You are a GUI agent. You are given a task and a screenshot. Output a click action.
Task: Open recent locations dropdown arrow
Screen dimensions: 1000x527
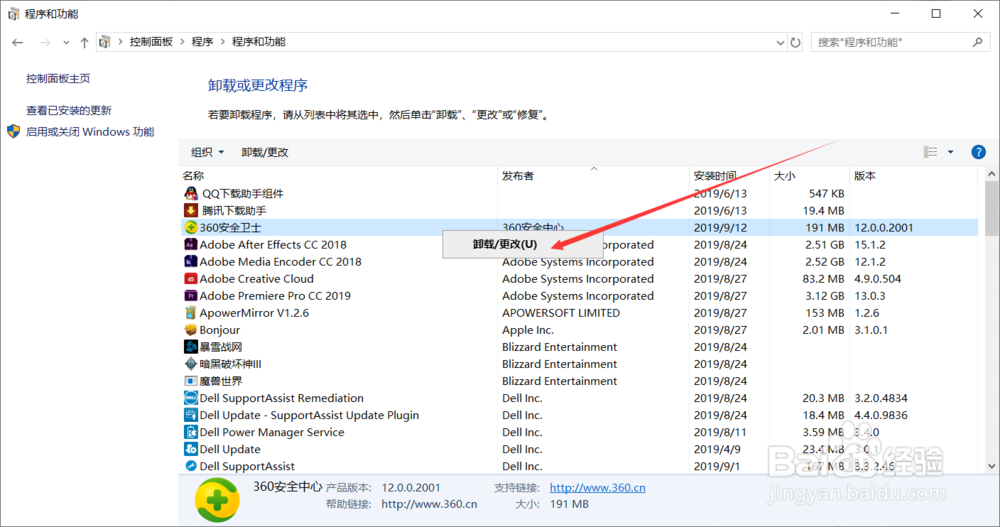[66, 43]
